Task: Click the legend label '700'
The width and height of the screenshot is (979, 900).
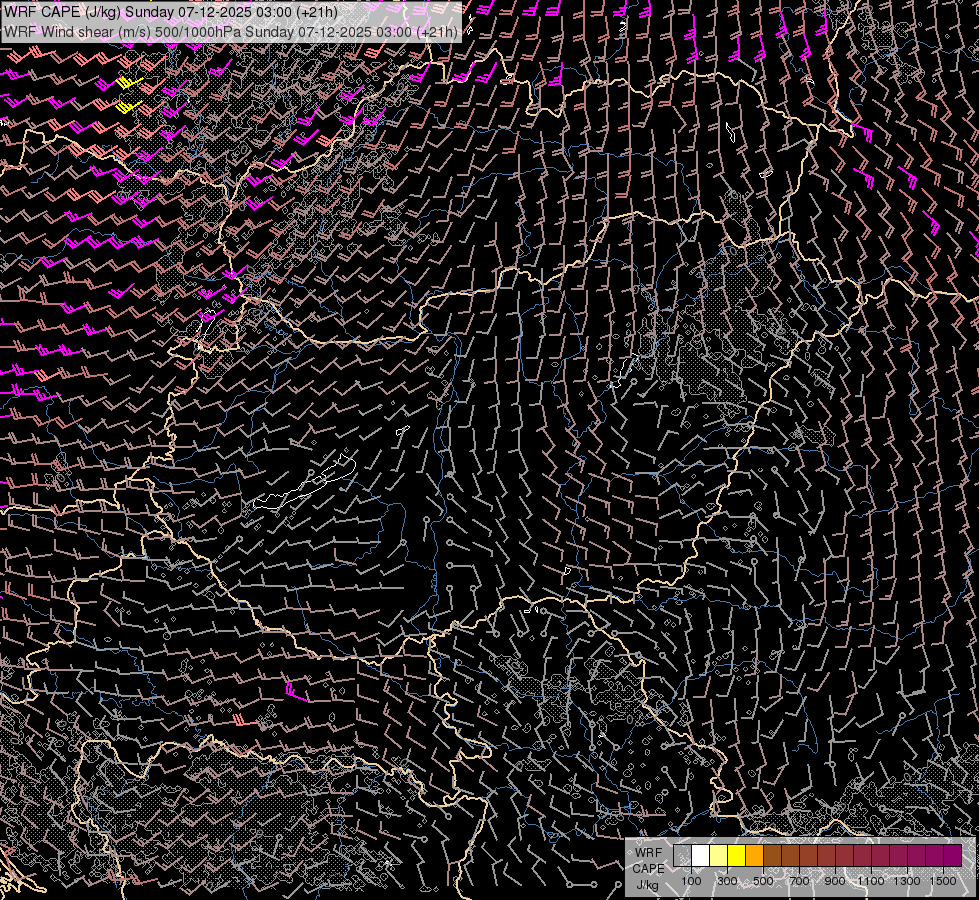Action: 799,881
